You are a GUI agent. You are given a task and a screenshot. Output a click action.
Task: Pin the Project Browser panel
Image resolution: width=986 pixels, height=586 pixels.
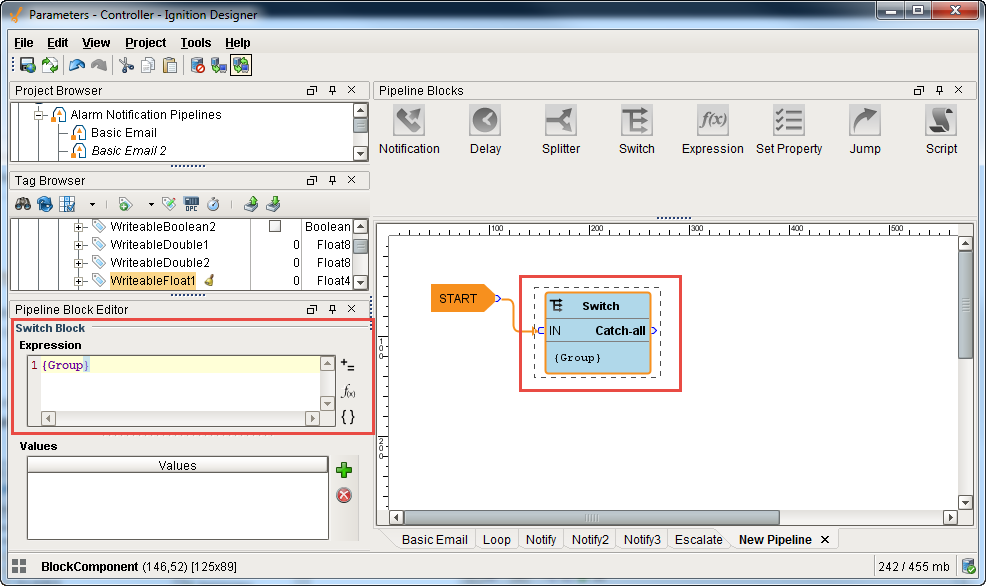tap(331, 90)
